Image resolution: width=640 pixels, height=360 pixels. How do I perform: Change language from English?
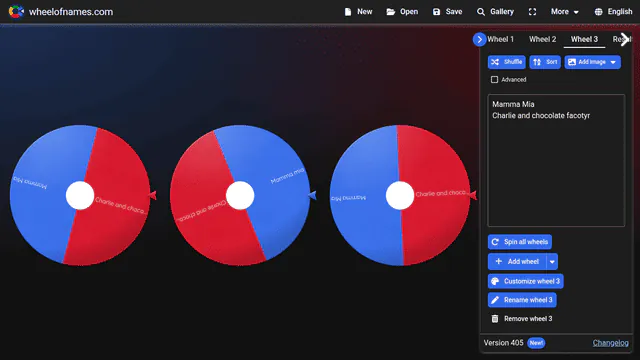613,12
